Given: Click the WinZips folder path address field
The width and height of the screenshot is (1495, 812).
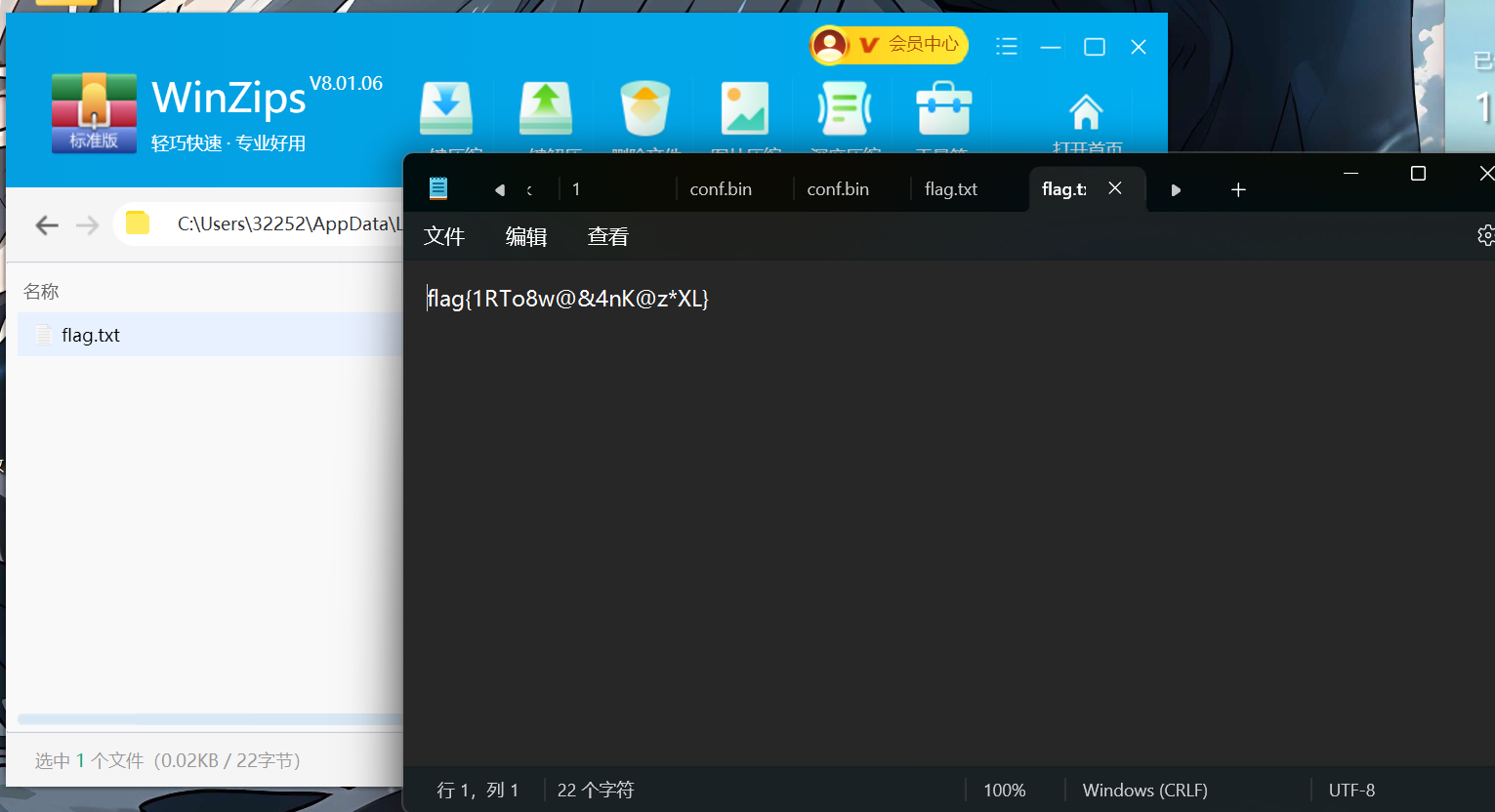Looking at the screenshot, I should pos(283,224).
